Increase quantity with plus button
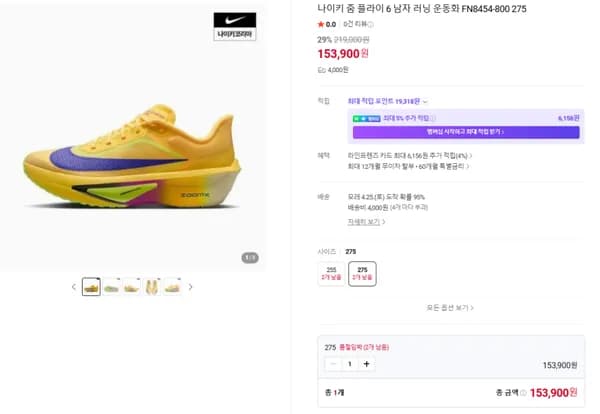This screenshot has width=600, height=414. [x=367, y=364]
